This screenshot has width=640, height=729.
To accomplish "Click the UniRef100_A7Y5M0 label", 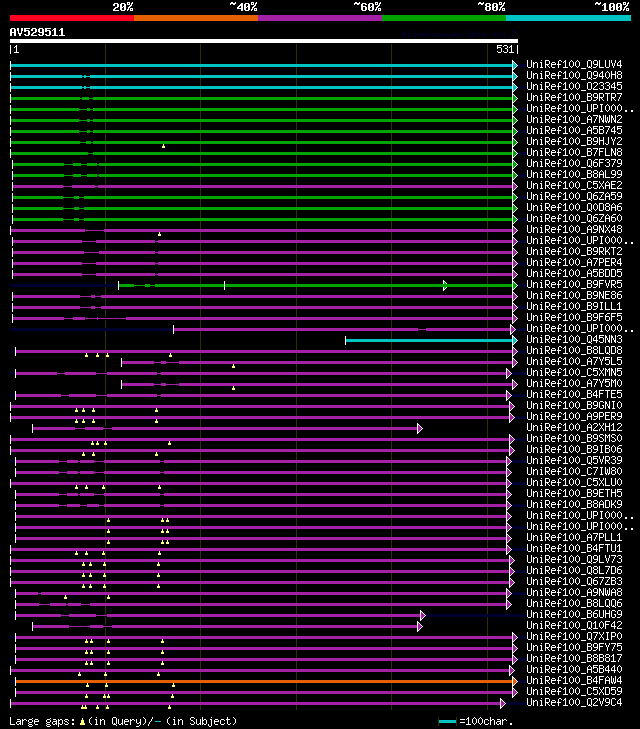I will coord(574,384).
